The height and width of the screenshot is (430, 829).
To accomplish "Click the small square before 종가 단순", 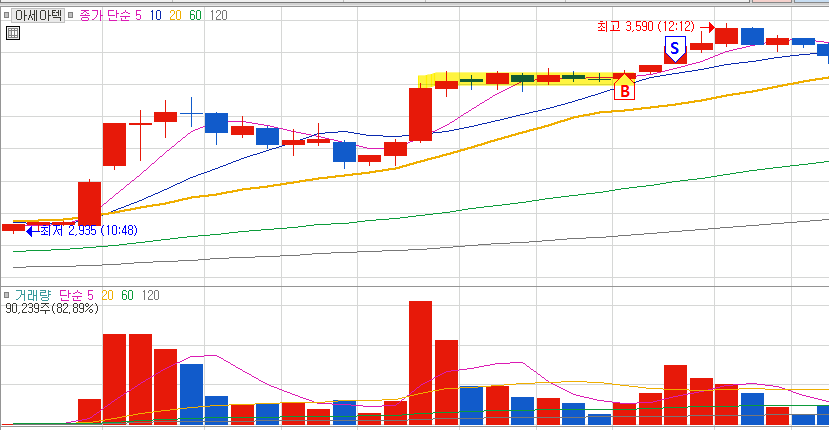I will tap(70, 15).
